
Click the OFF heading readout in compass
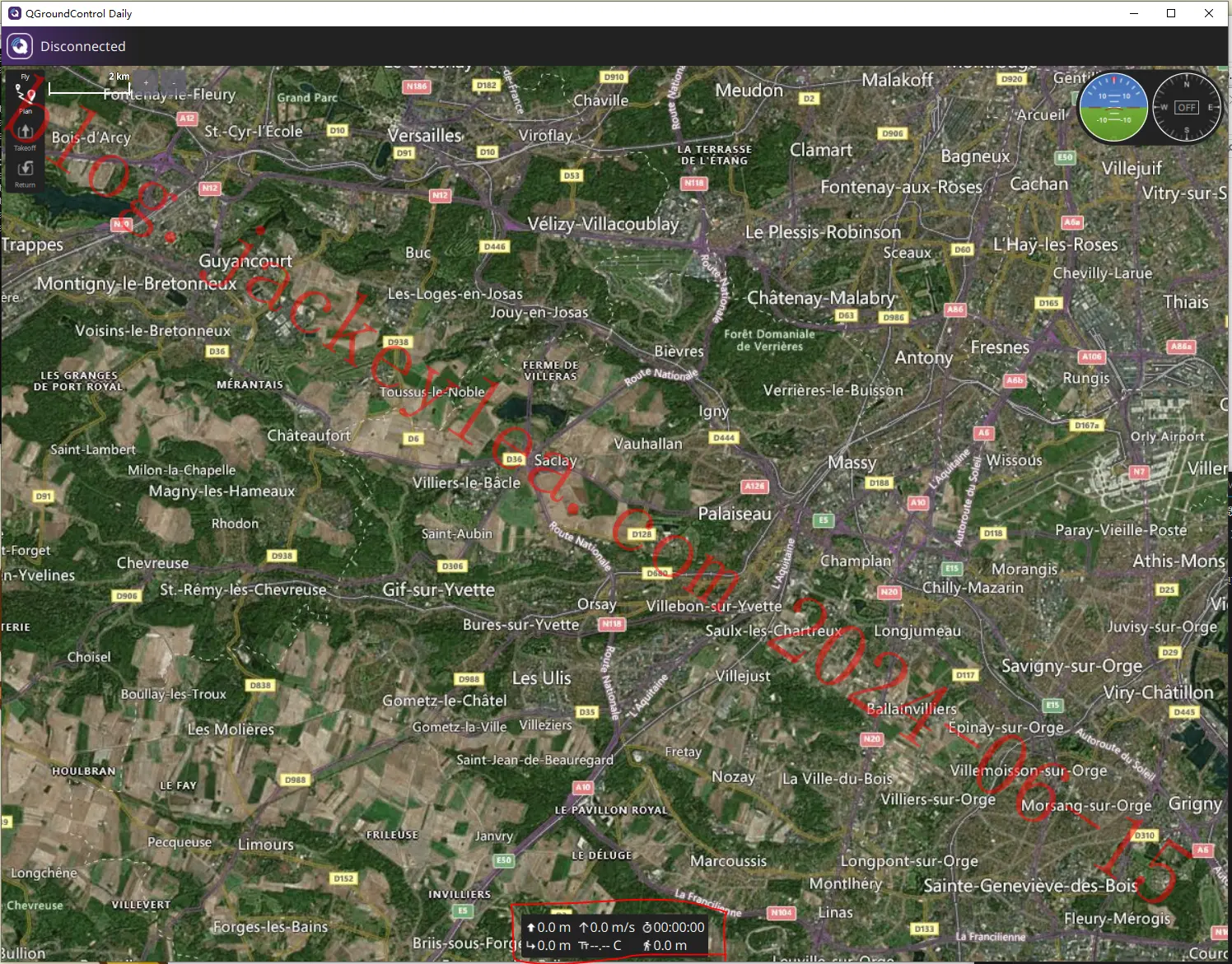coord(1187,108)
